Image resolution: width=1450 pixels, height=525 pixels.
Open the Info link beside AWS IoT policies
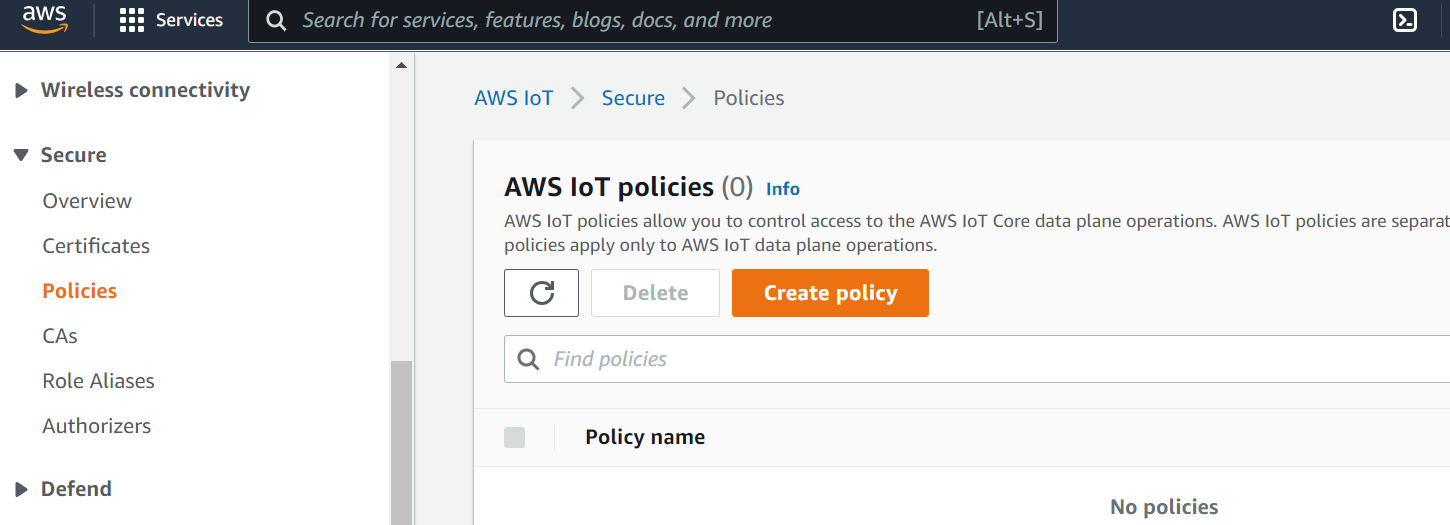(x=783, y=188)
